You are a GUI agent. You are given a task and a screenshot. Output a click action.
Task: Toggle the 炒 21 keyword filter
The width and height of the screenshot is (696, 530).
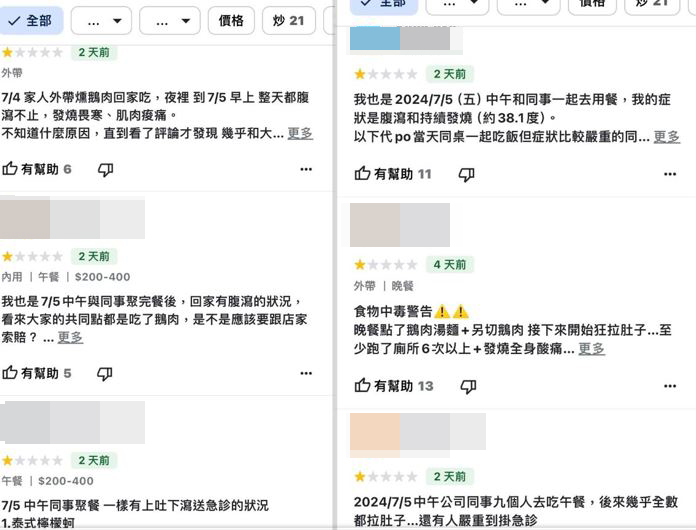(288, 20)
